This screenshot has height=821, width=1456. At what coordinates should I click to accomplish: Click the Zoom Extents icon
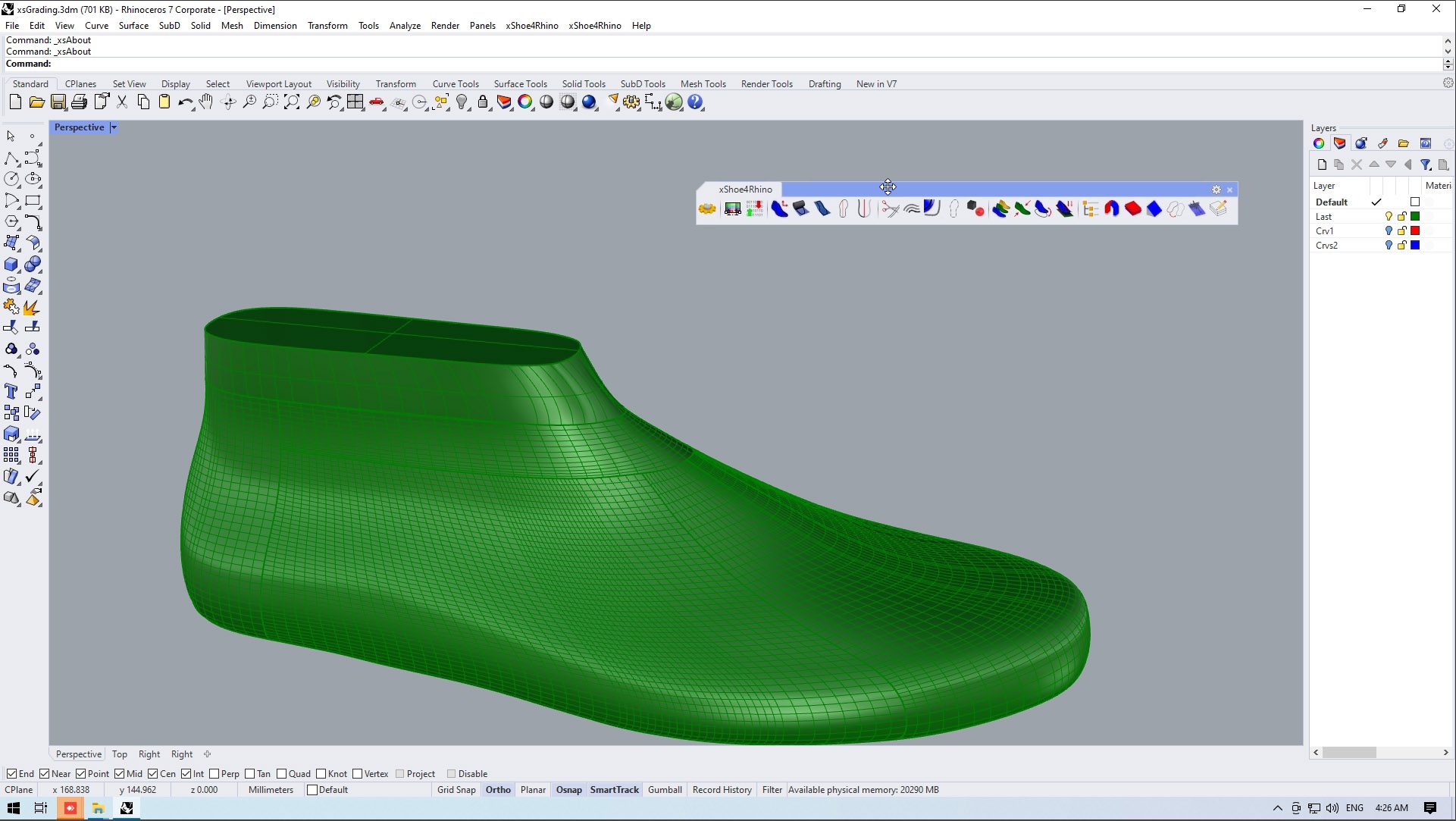[292, 102]
